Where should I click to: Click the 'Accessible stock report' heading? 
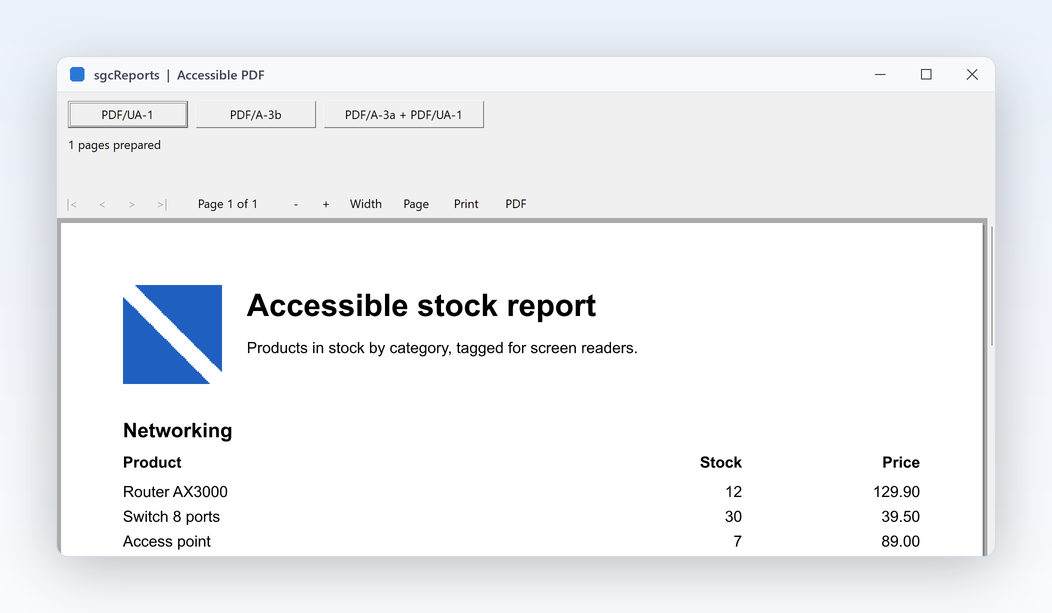pos(421,306)
